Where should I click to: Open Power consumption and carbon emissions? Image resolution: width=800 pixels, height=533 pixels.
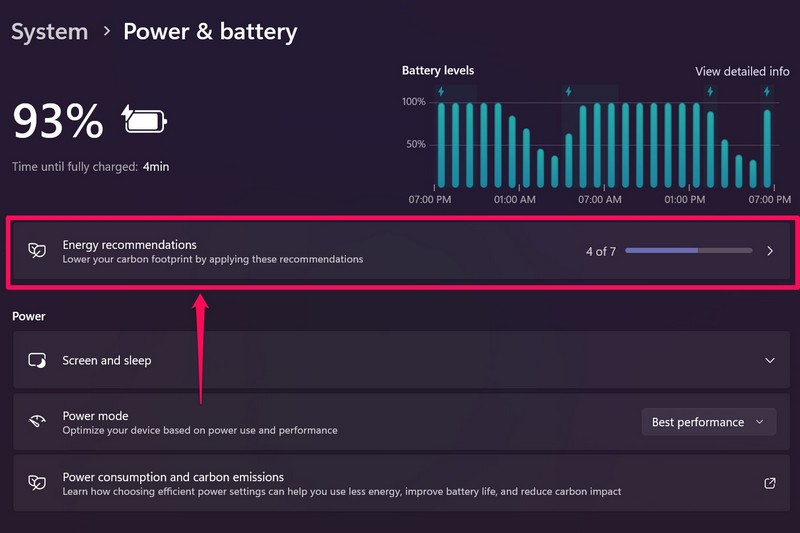[x=173, y=477]
